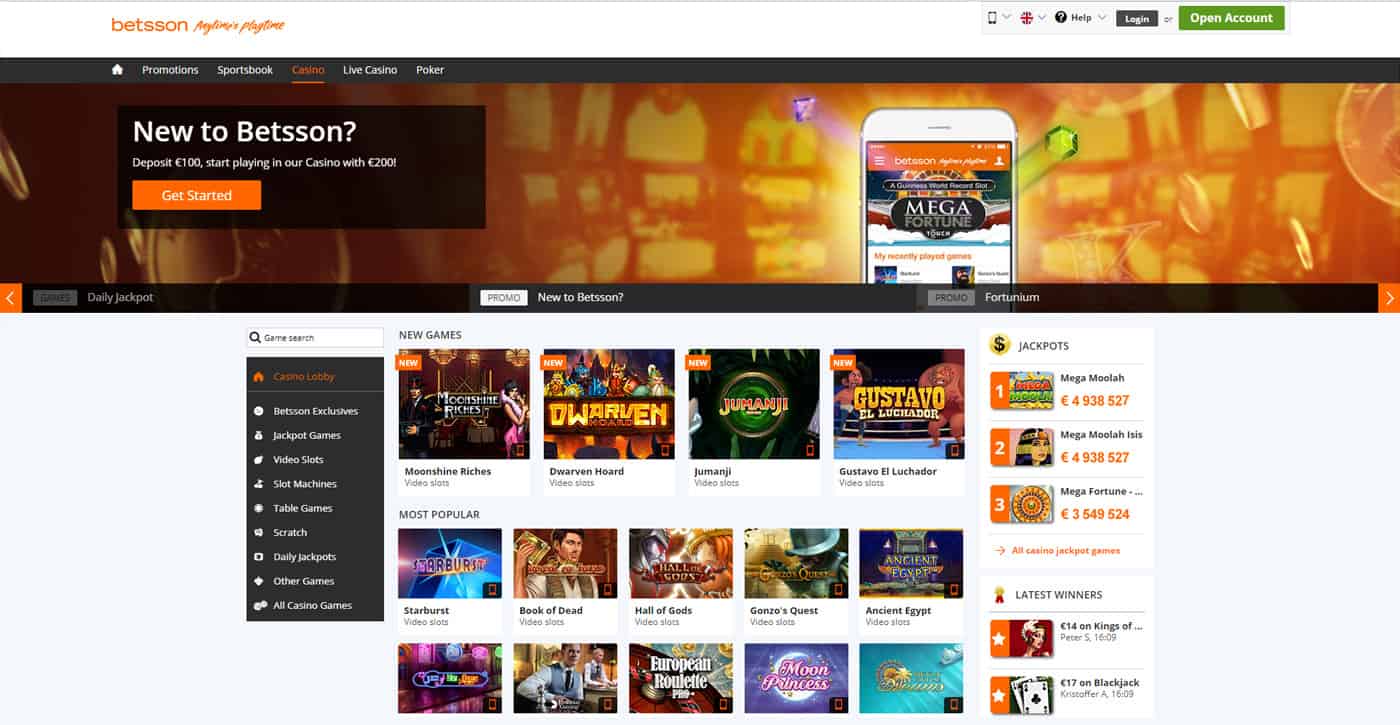Viewport: 1400px width, 725px height.
Task: Open Starburst game thumbnail
Action: pos(450,564)
